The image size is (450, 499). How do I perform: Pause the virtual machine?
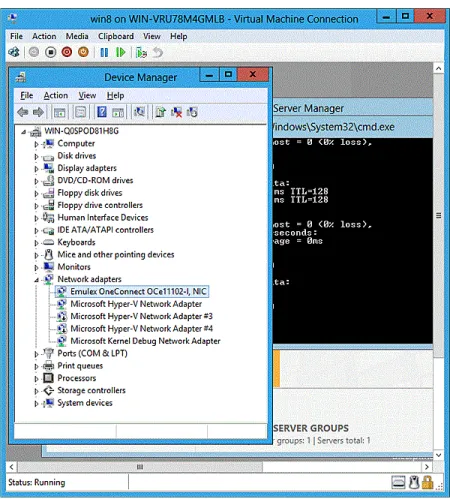104,52
